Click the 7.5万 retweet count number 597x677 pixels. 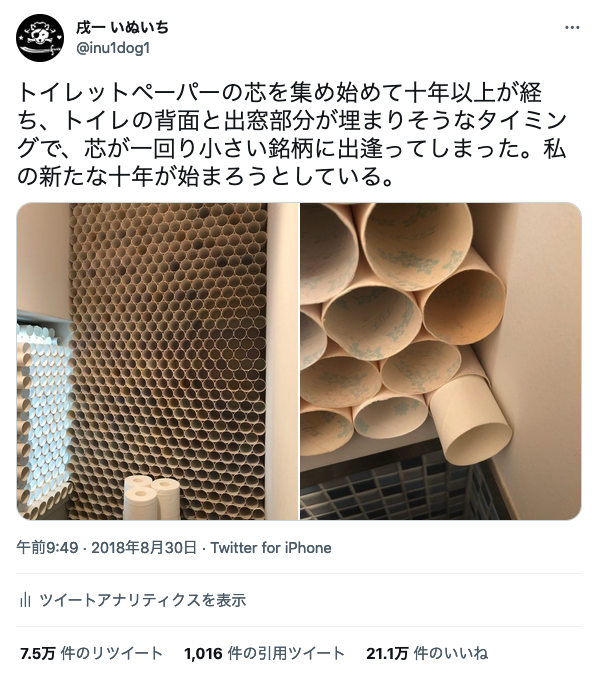pyautogui.click(x=38, y=653)
